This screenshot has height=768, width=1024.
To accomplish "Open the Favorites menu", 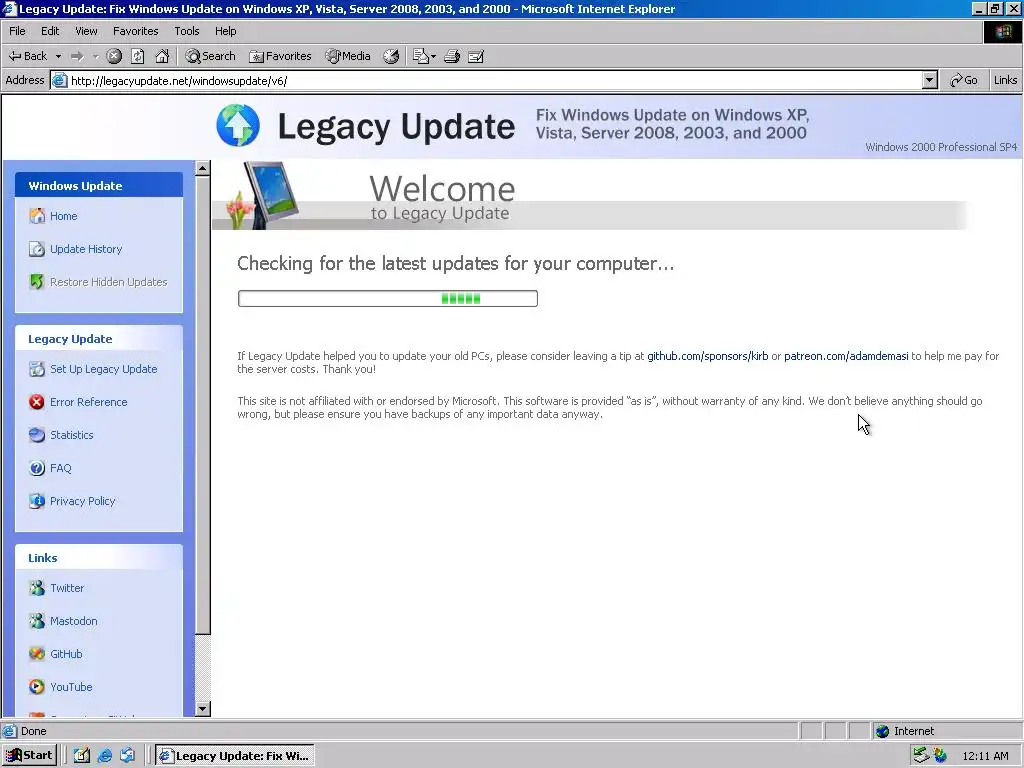I will click(136, 31).
